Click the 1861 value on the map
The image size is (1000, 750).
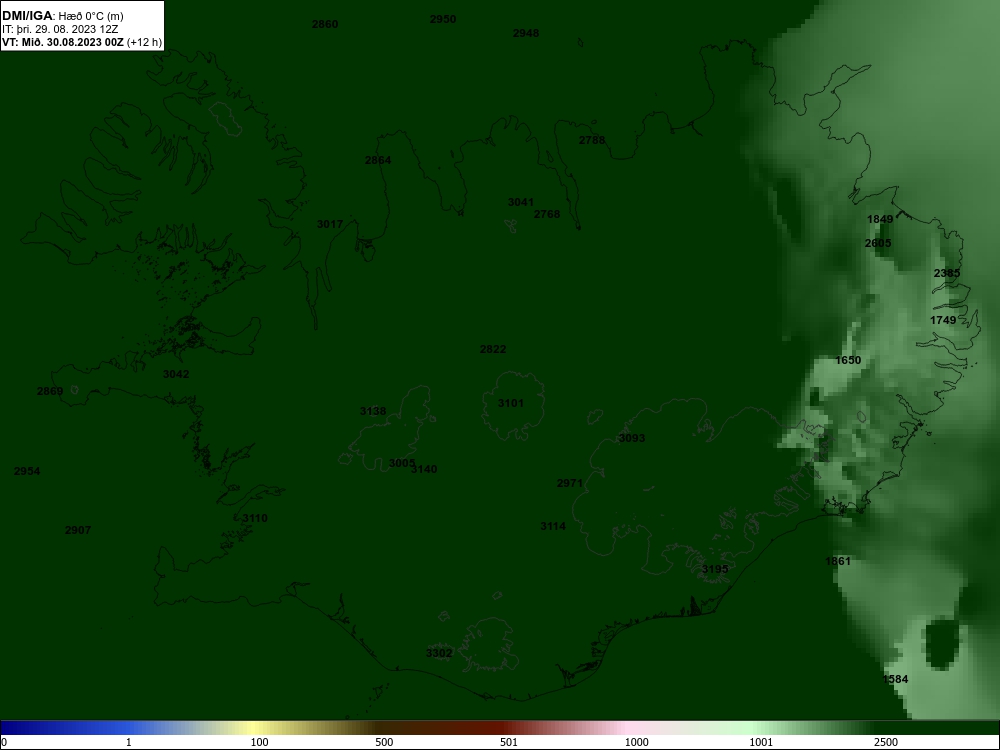tap(837, 561)
